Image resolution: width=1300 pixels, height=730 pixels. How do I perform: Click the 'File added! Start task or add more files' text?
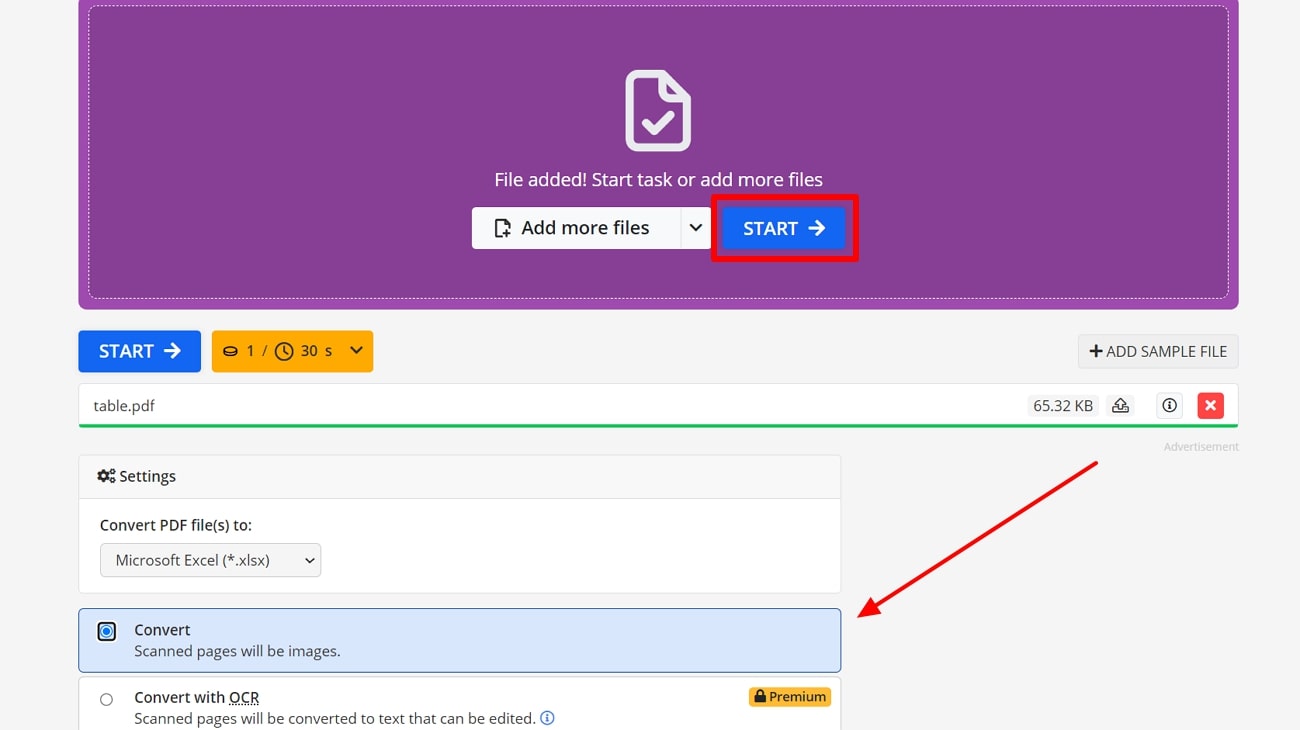[x=658, y=180]
